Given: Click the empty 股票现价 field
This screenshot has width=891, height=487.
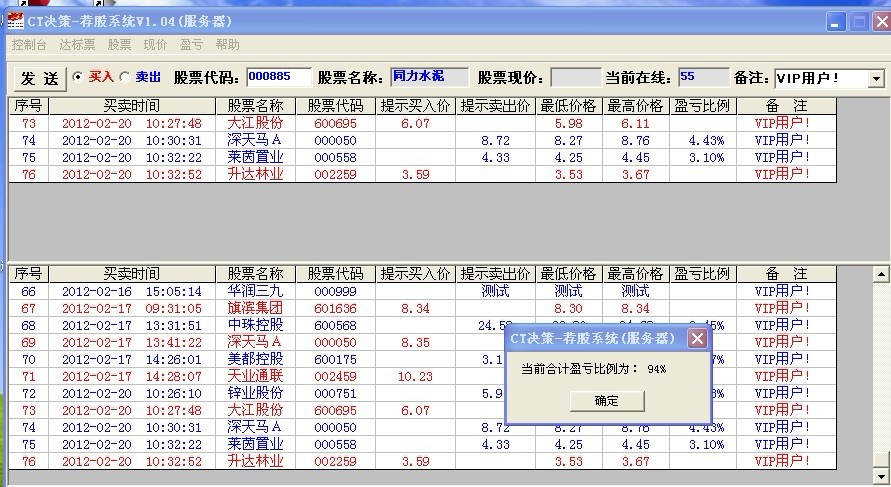Looking at the screenshot, I should [x=576, y=77].
